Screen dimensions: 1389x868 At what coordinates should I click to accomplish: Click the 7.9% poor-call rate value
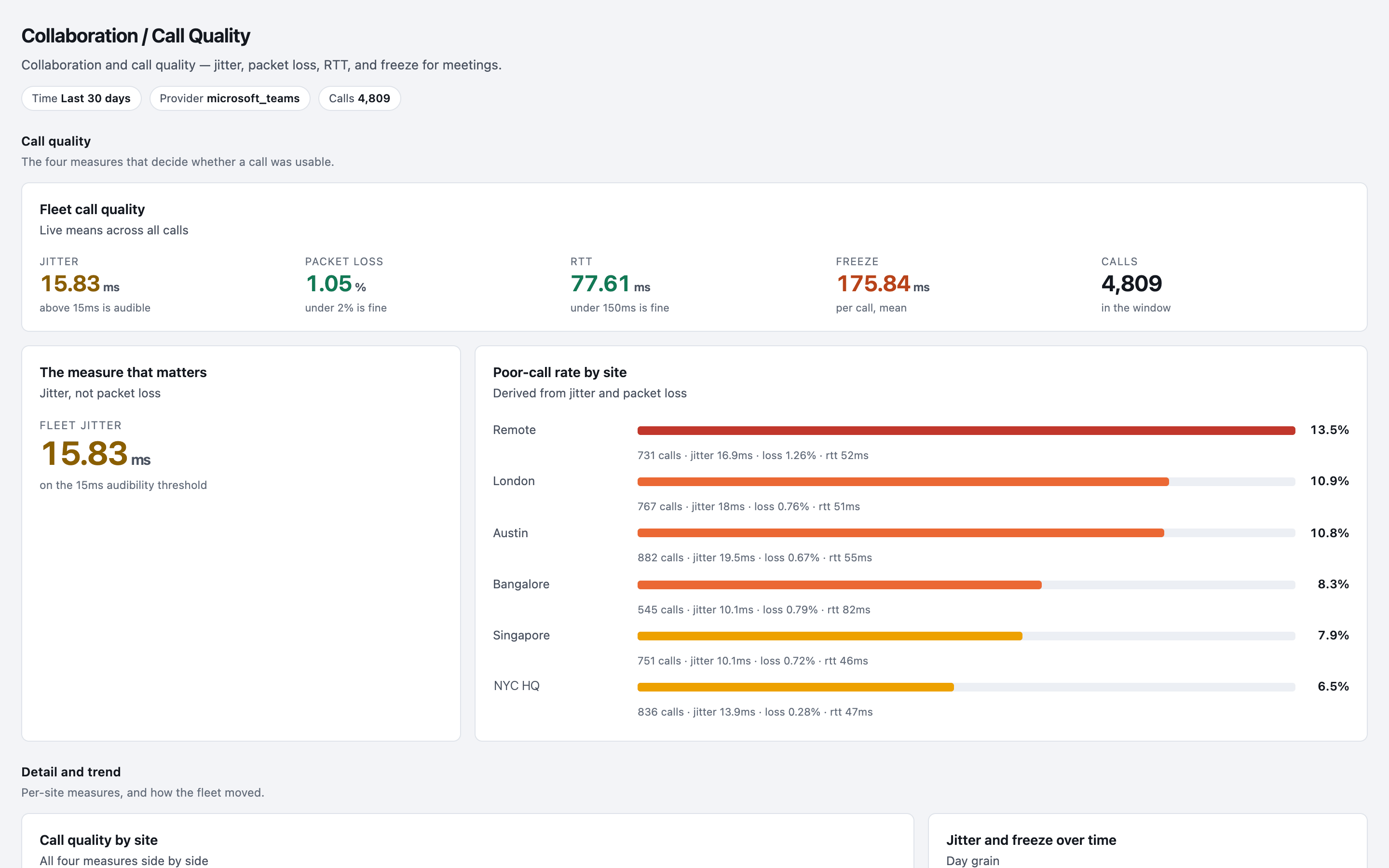coord(1333,636)
